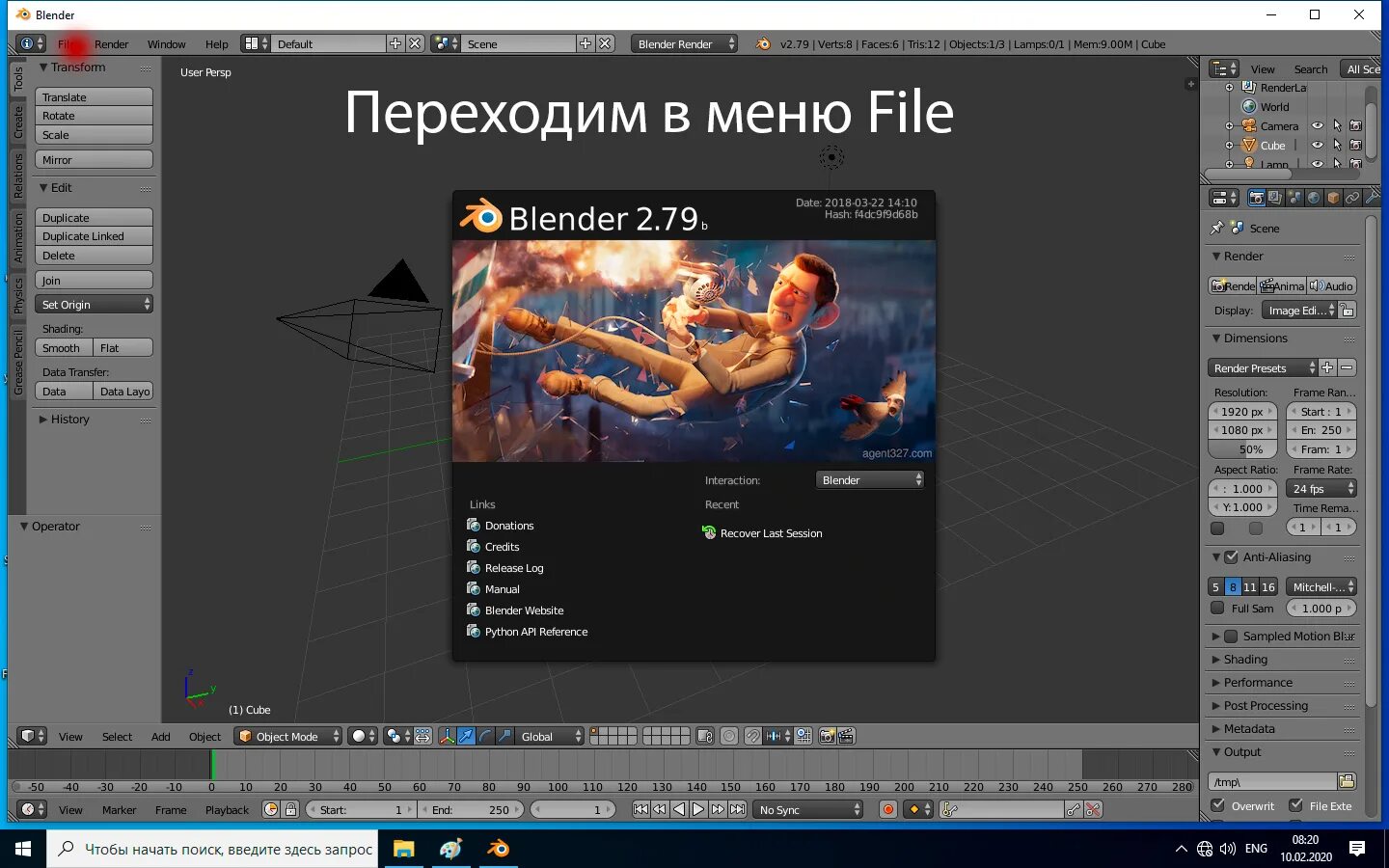1389x868 pixels.
Task: Open the Interaction Blender preset dropdown
Action: click(x=870, y=479)
